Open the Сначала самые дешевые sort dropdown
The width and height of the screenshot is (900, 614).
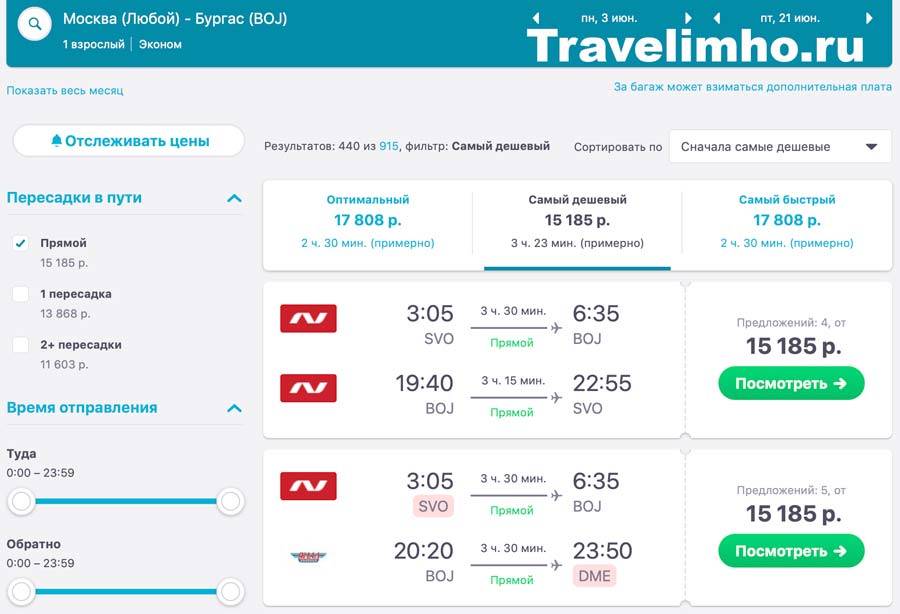coord(780,147)
